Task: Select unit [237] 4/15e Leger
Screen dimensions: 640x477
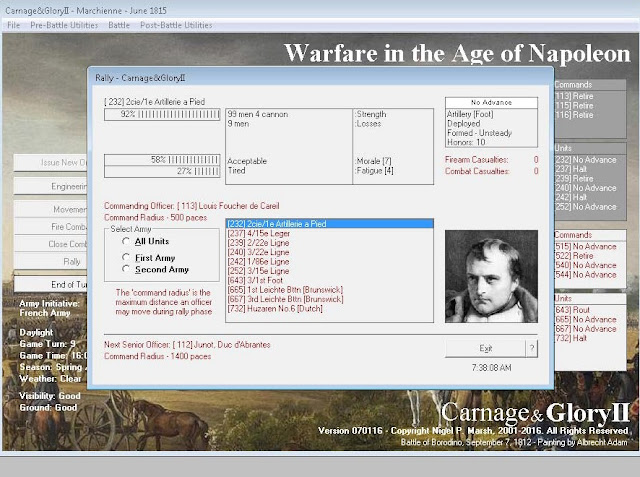Action: 329,233
